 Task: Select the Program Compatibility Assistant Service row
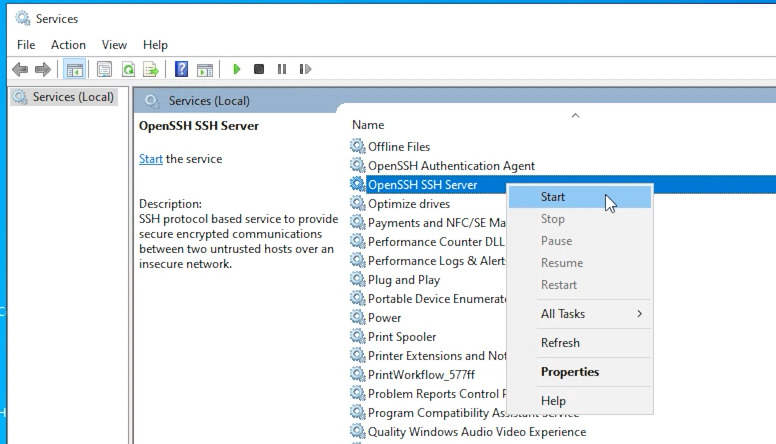tap(473, 413)
